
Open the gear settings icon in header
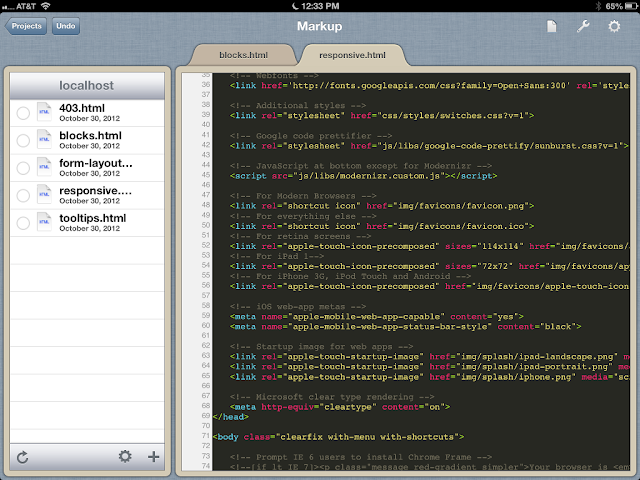[x=614, y=26]
